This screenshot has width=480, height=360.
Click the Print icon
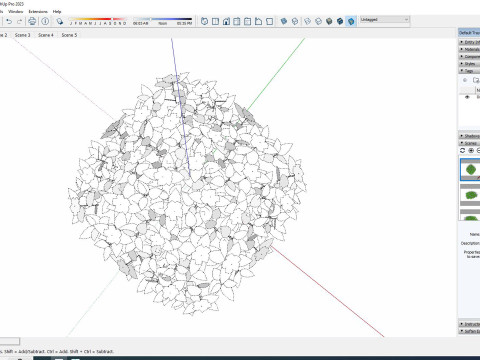tap(32, 21)
